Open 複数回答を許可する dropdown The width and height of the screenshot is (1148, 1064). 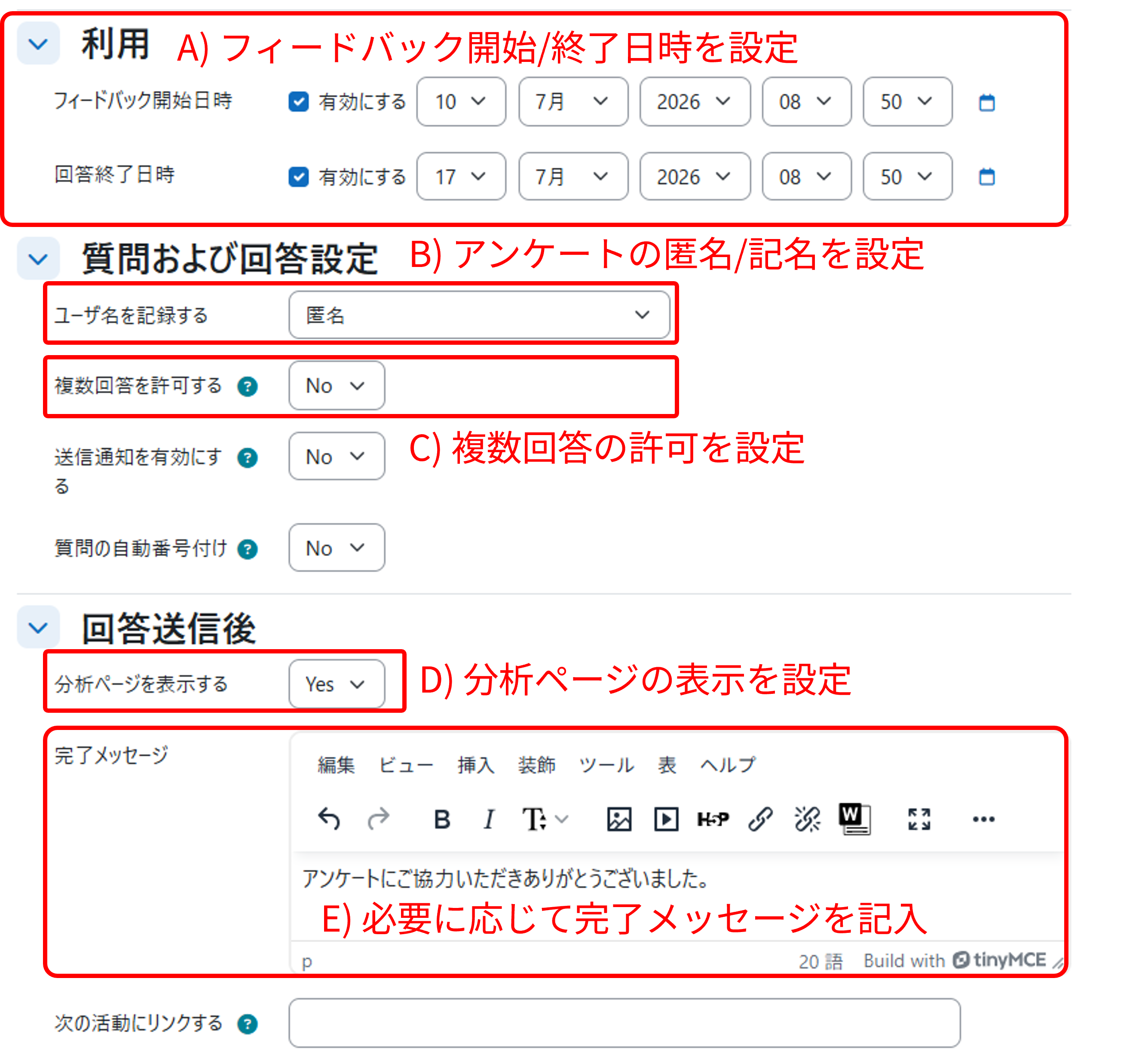click(337, 386)
